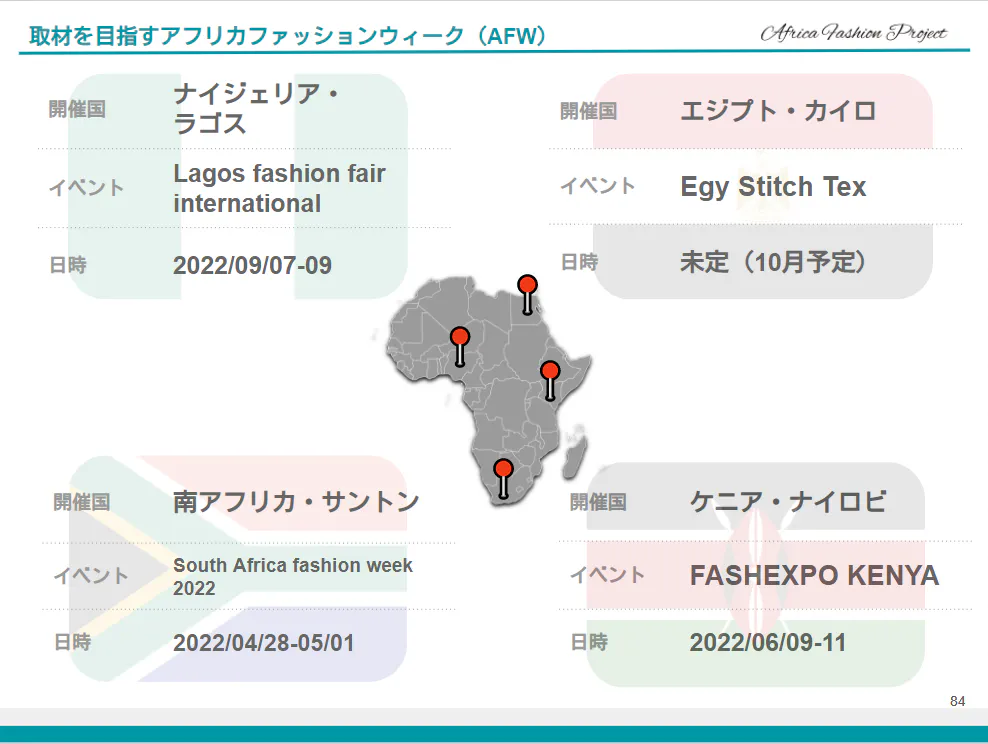Select the slide title mentioning AFW
Screen dimensions: 988x744
point(289,36)
